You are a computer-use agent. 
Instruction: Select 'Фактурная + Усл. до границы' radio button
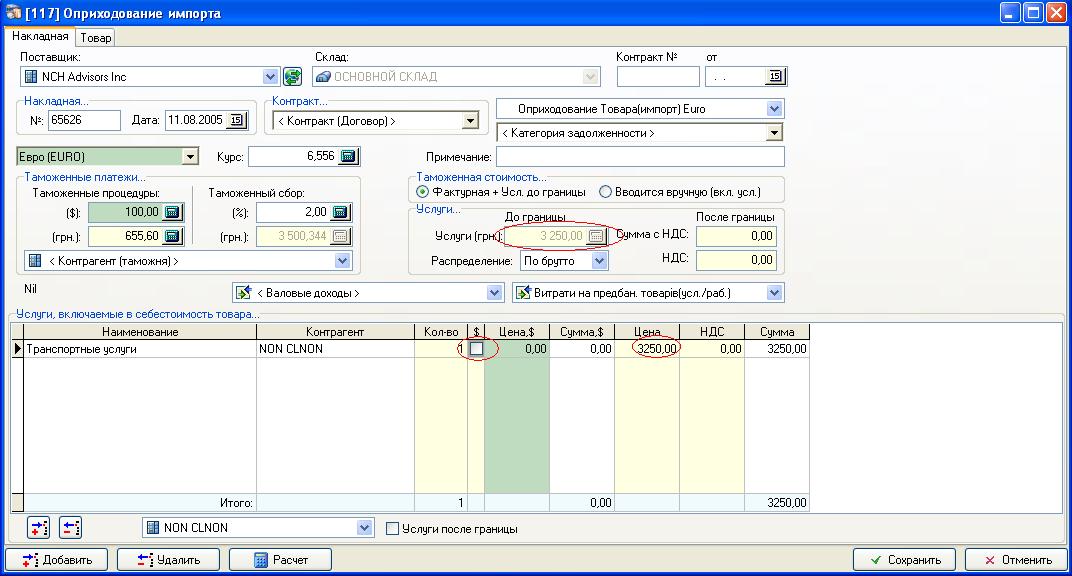tap(423, 191)
